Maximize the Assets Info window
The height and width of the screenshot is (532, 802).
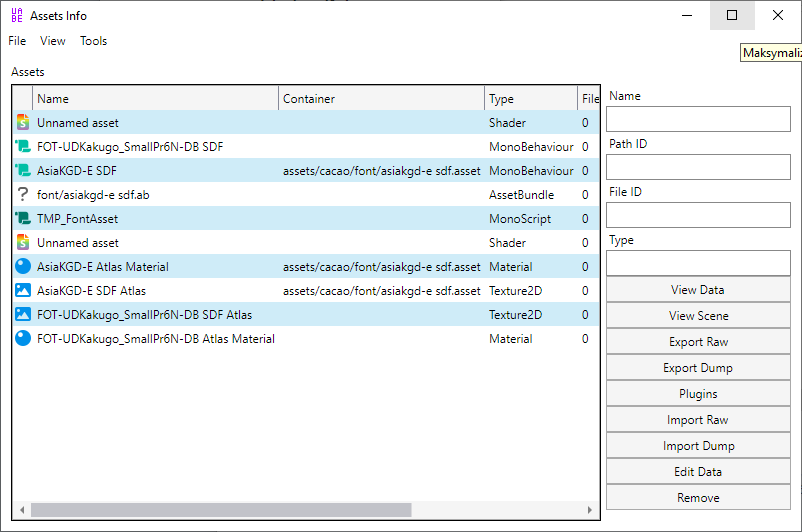click(x=732, y=15)
